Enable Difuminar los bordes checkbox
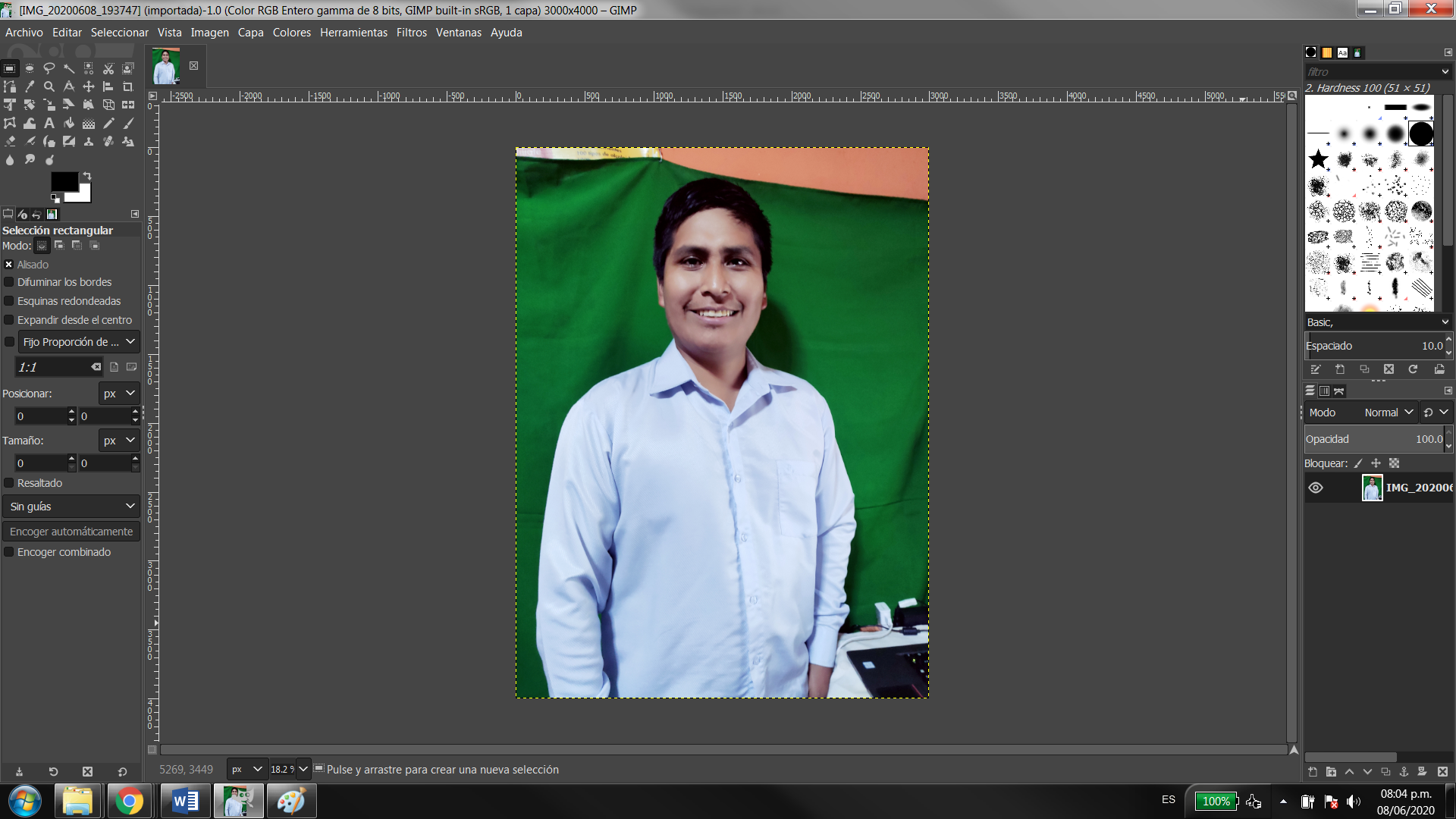 click(x=9, y=282)
